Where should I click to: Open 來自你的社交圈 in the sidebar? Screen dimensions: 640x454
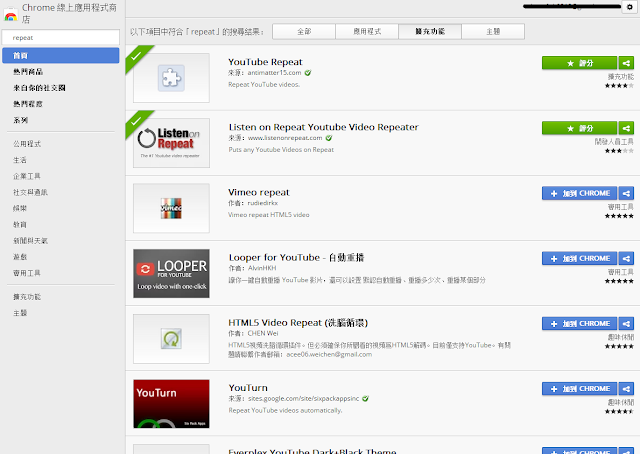pyautogui.click(x=39, y=88)
